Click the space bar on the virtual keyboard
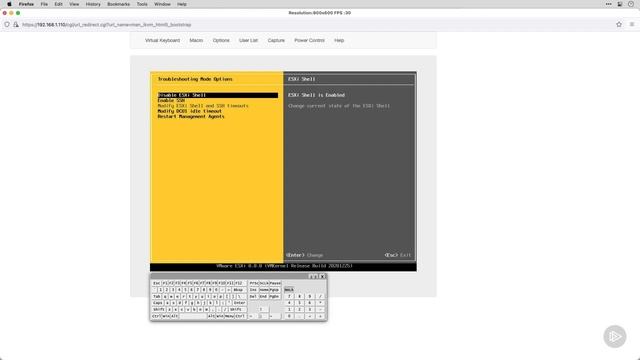 (193, 316)
